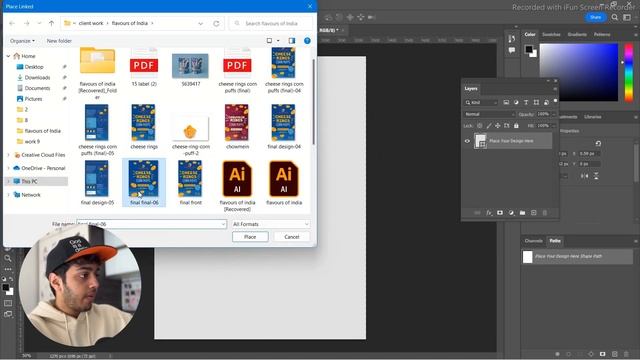Screen dimensions: 640x360
Task: Open the Opacity slider dropdown arrow
Action: pyautogui.click(x=553, y=114)
